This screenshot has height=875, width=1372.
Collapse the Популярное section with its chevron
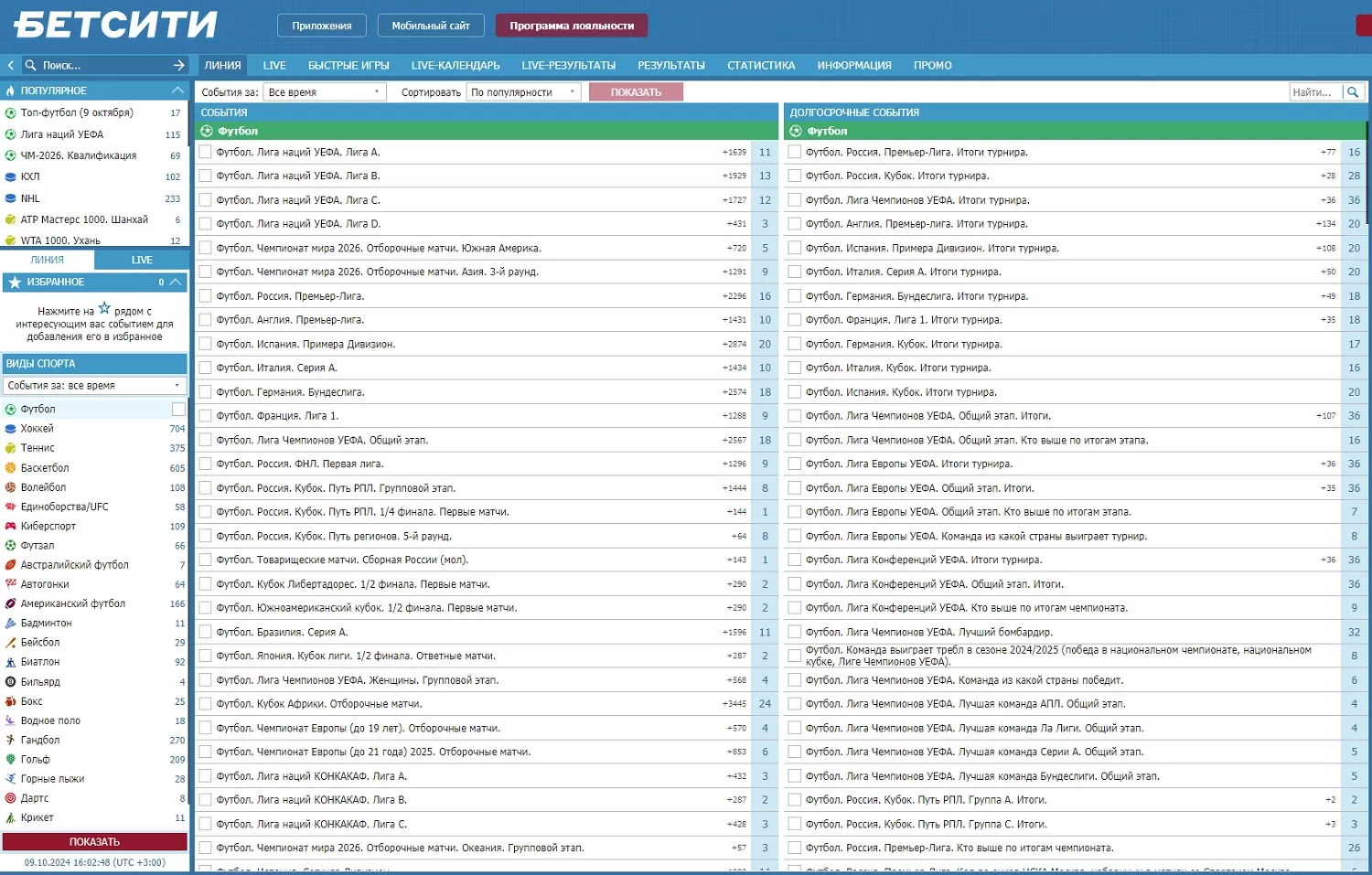pos(177,91)
